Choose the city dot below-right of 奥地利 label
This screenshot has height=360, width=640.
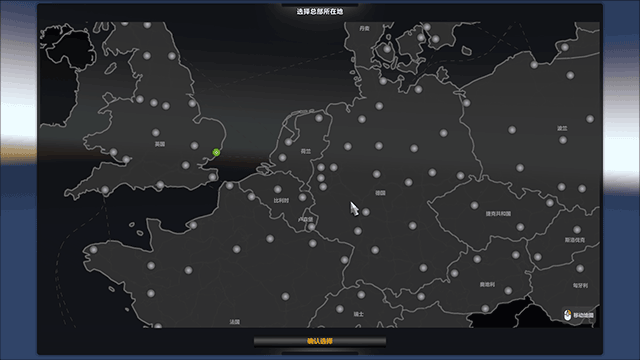click(x=508, y=291)
